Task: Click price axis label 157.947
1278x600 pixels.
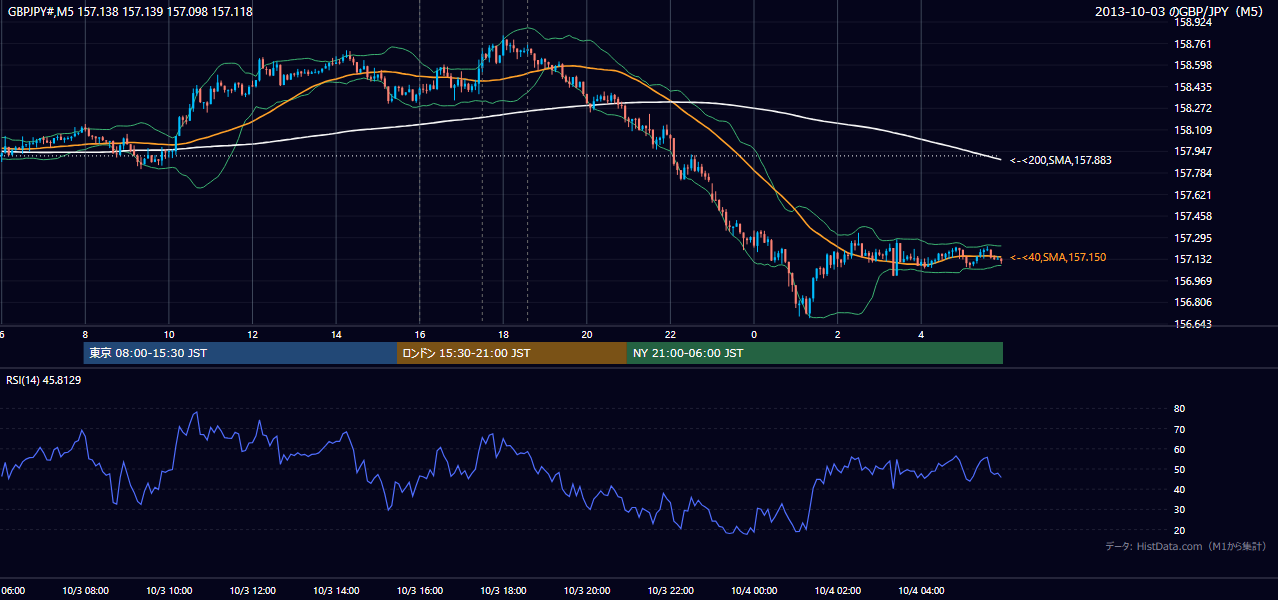Action: pyautogui.click(x=1192, y=152)
